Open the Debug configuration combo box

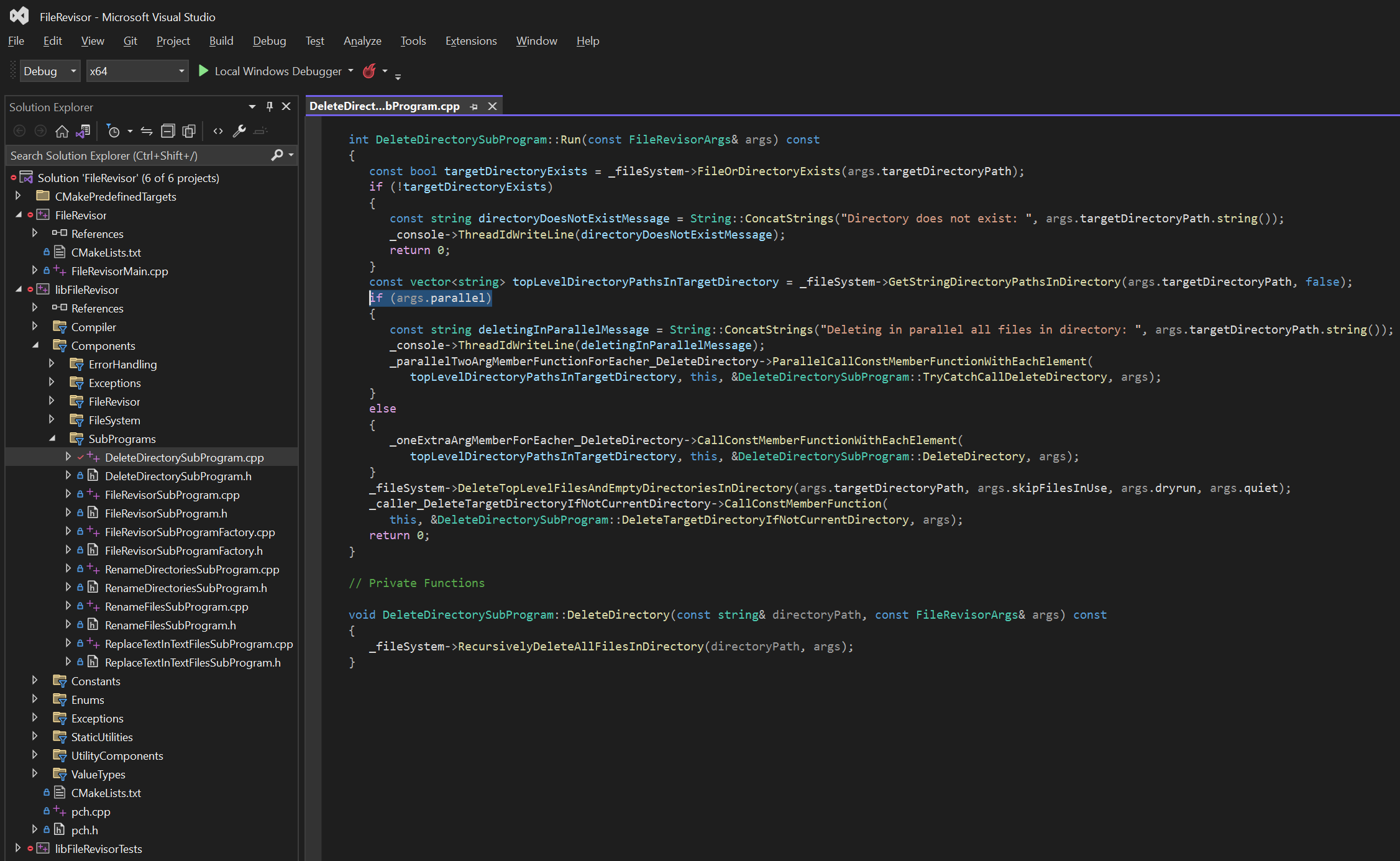[x=50, y=71]
